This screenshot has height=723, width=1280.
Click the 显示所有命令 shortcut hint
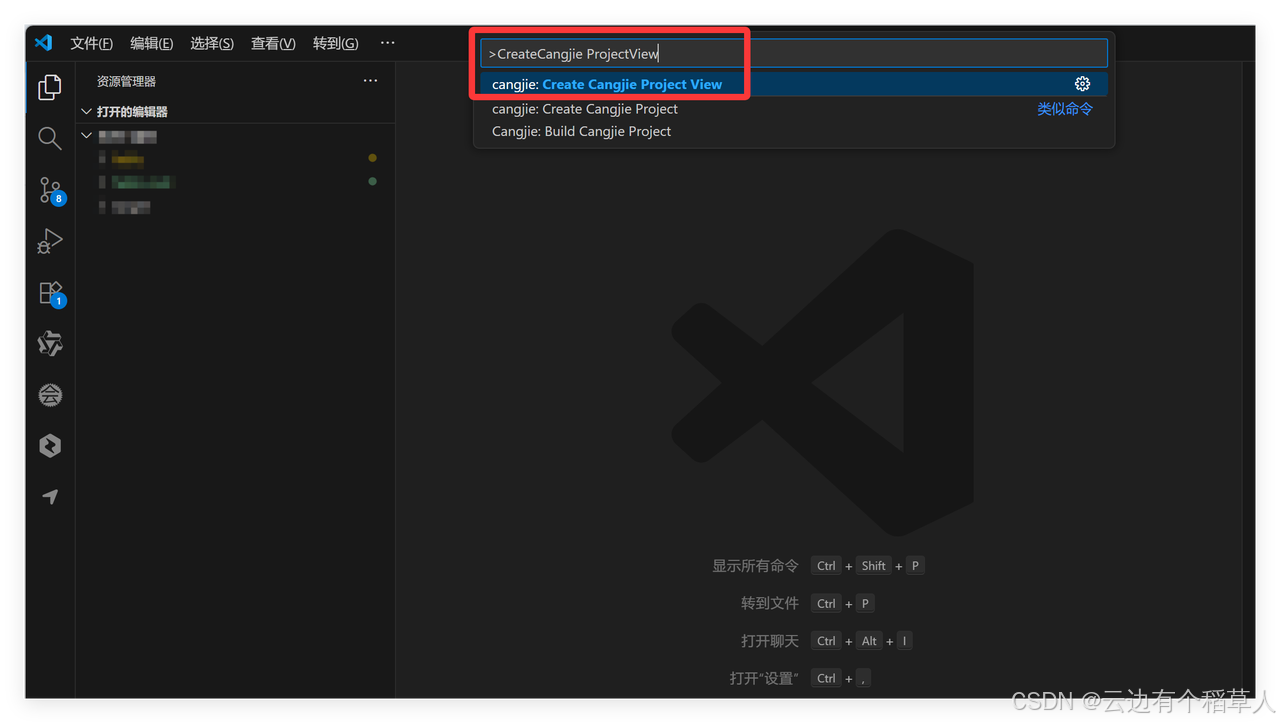click(x=755, y=566)
